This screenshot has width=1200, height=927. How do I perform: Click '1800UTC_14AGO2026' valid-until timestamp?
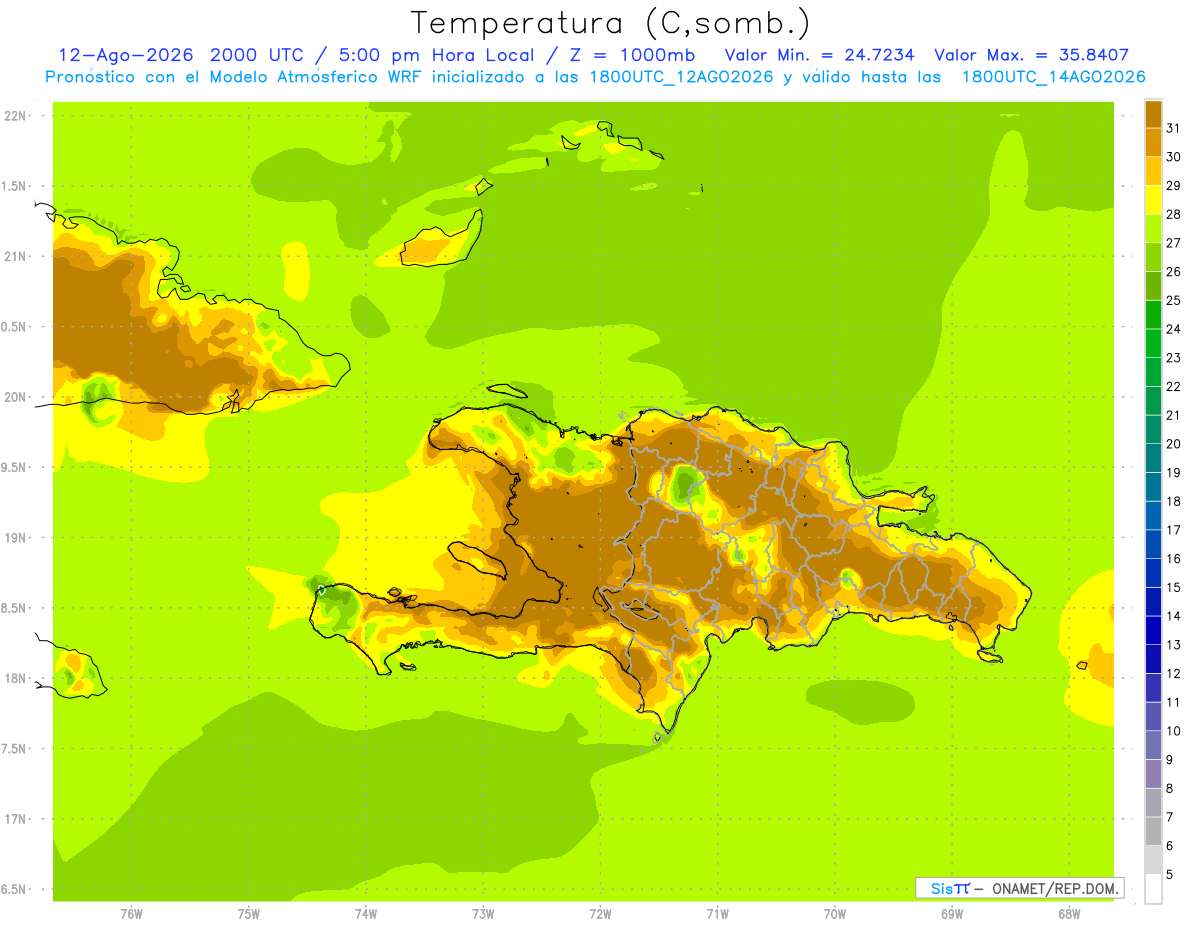(x=1053, y=77)
